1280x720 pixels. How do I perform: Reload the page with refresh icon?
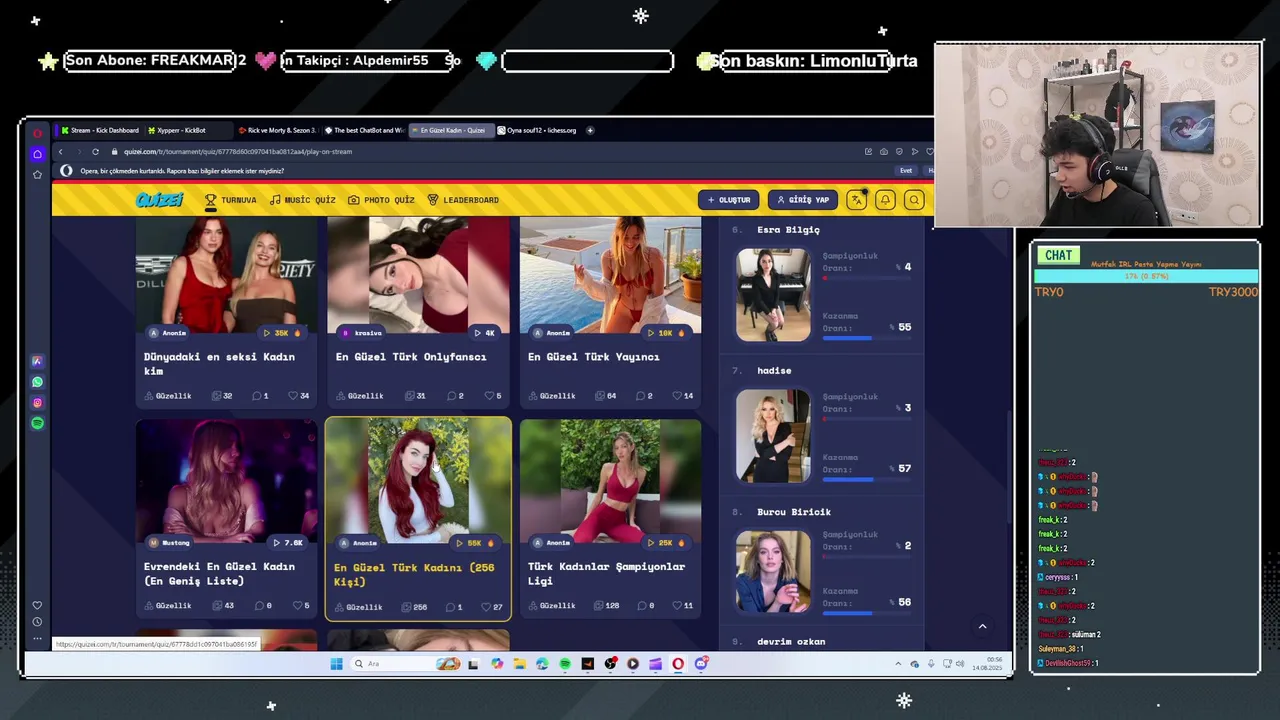coord(95,152)
